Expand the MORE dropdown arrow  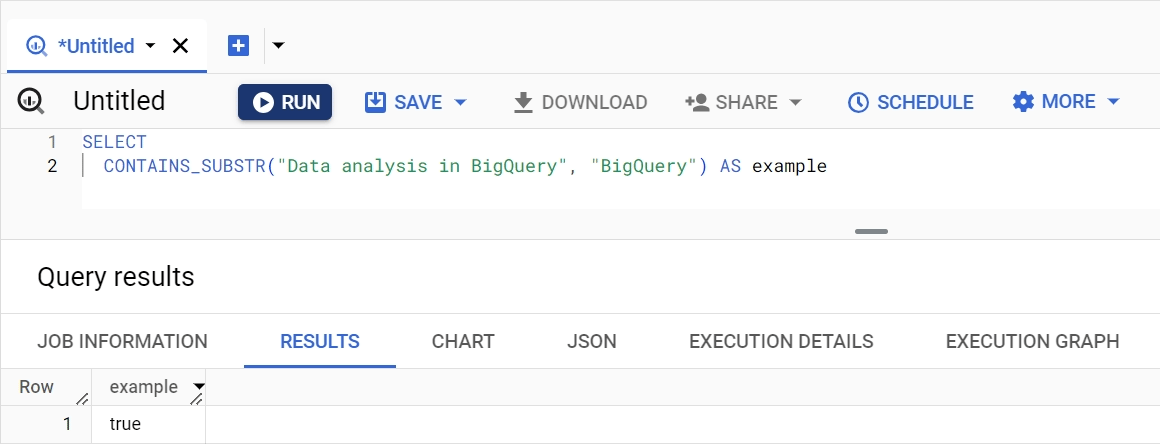tap(1113, 101)
